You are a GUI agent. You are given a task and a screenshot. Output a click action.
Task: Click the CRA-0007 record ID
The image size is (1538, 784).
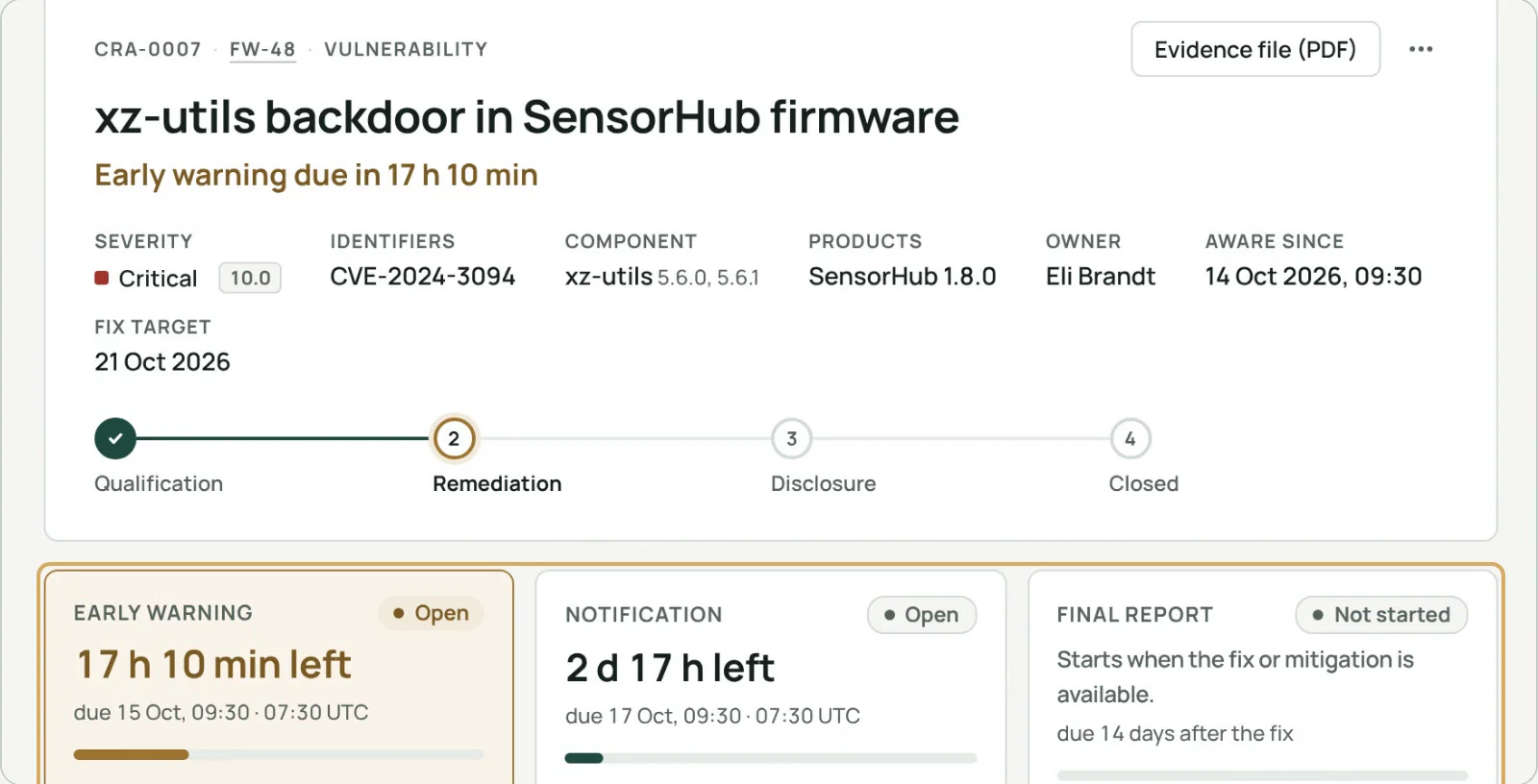click(x=148, y=49)
